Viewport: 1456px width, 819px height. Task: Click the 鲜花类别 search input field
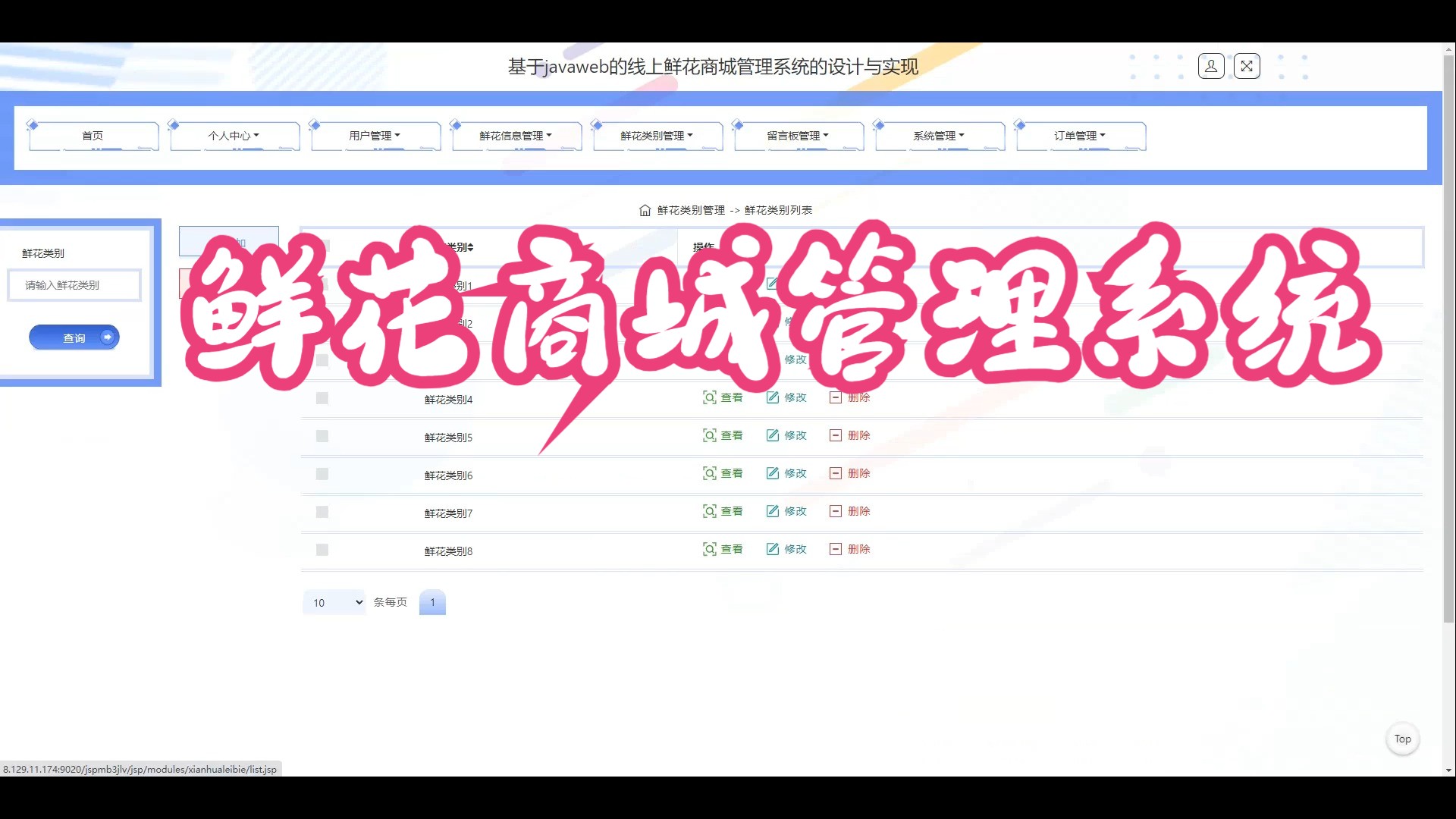click(x=74, y=285)
